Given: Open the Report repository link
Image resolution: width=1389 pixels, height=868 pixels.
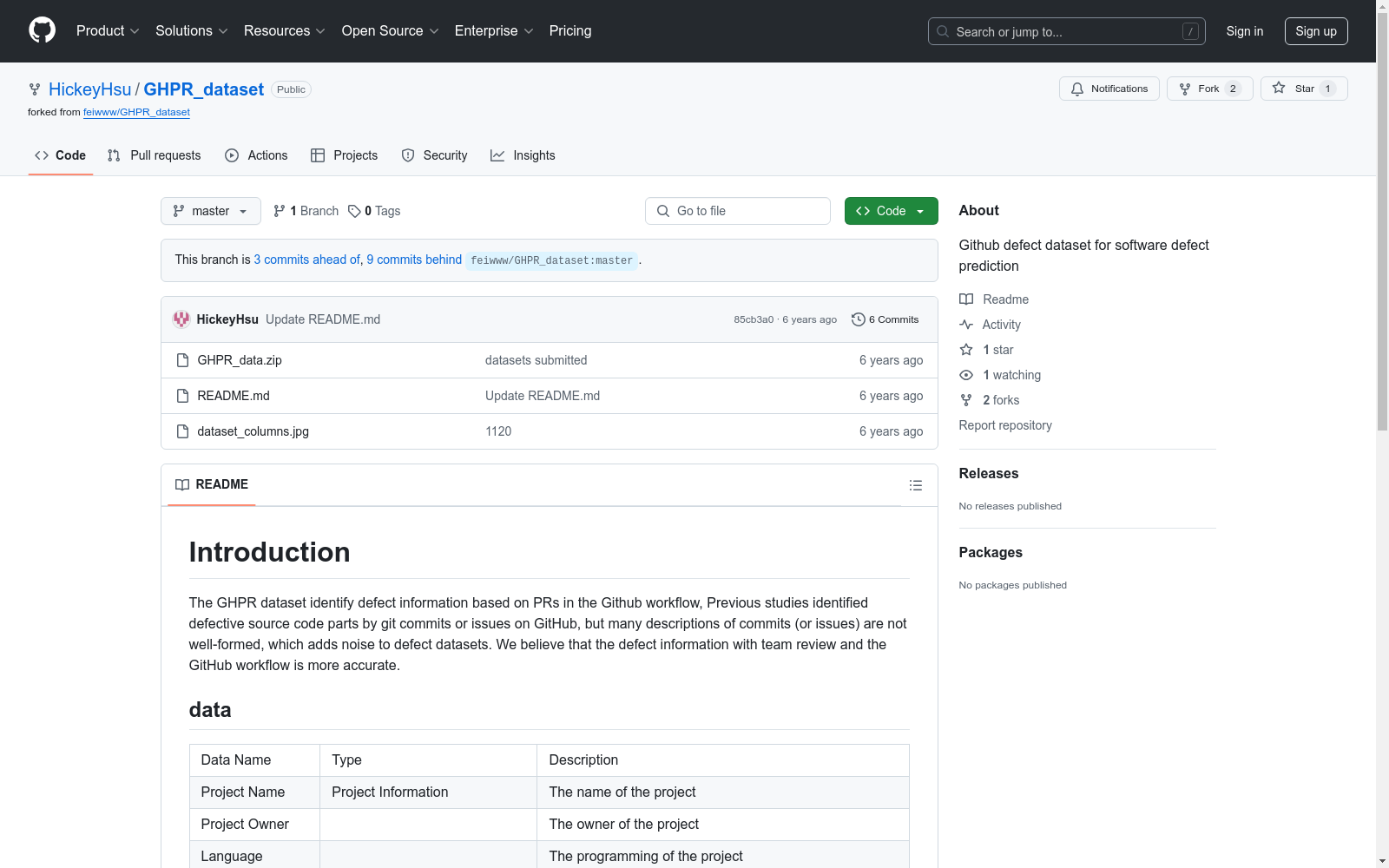Looking at the screenshot, I should pyautogui.click(x=1005, y=425).
